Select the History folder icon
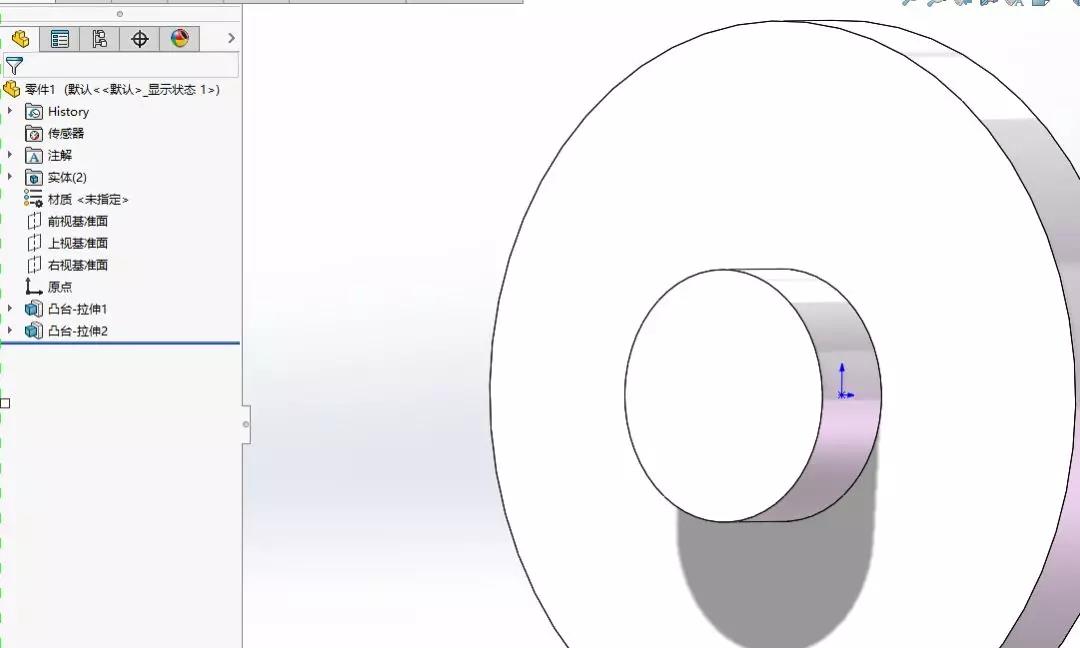Screen dimensions: 1080x648 [x=34, y=112]
